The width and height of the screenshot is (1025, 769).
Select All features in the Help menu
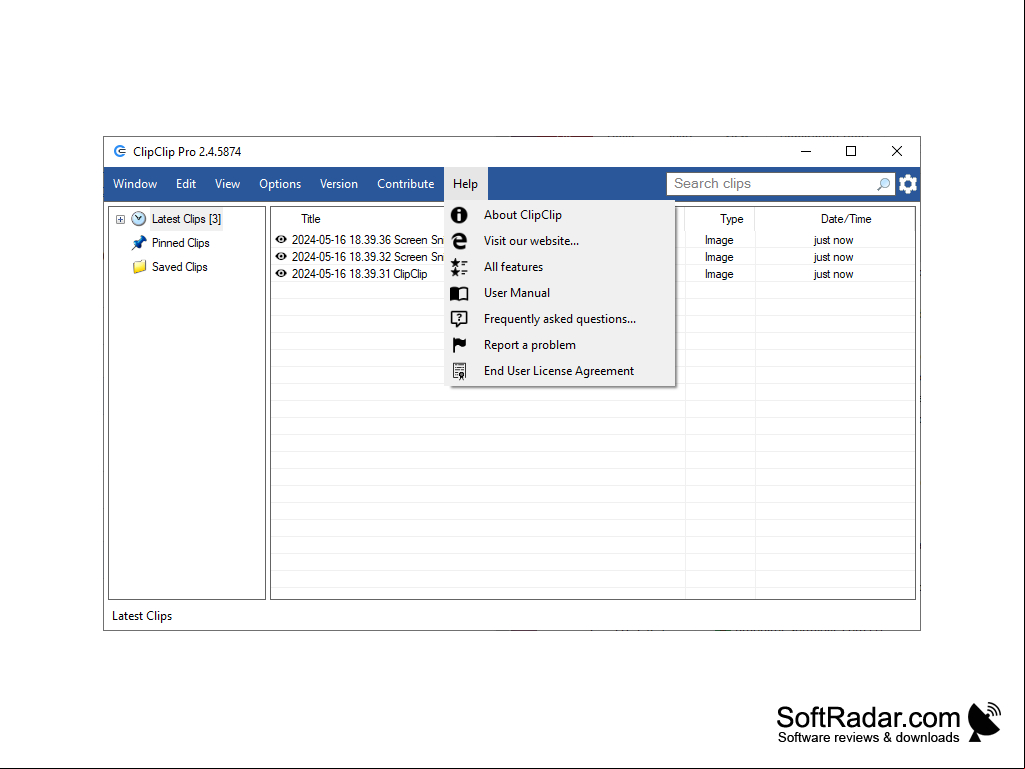pyautogui.click(x=560, y=267)
